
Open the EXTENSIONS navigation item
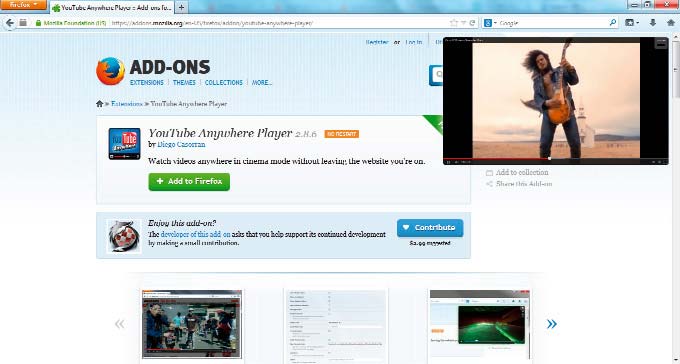(147, 82)
